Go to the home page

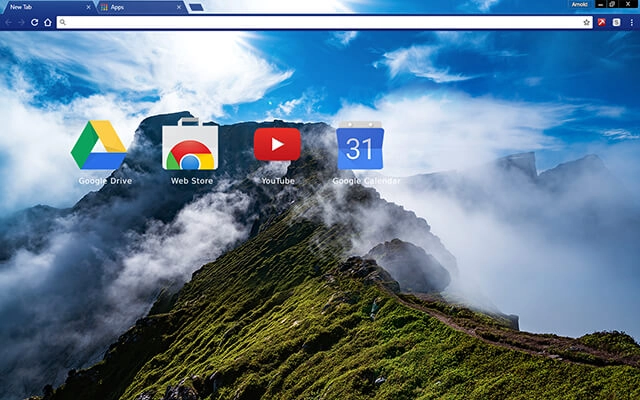pos(48,22)
